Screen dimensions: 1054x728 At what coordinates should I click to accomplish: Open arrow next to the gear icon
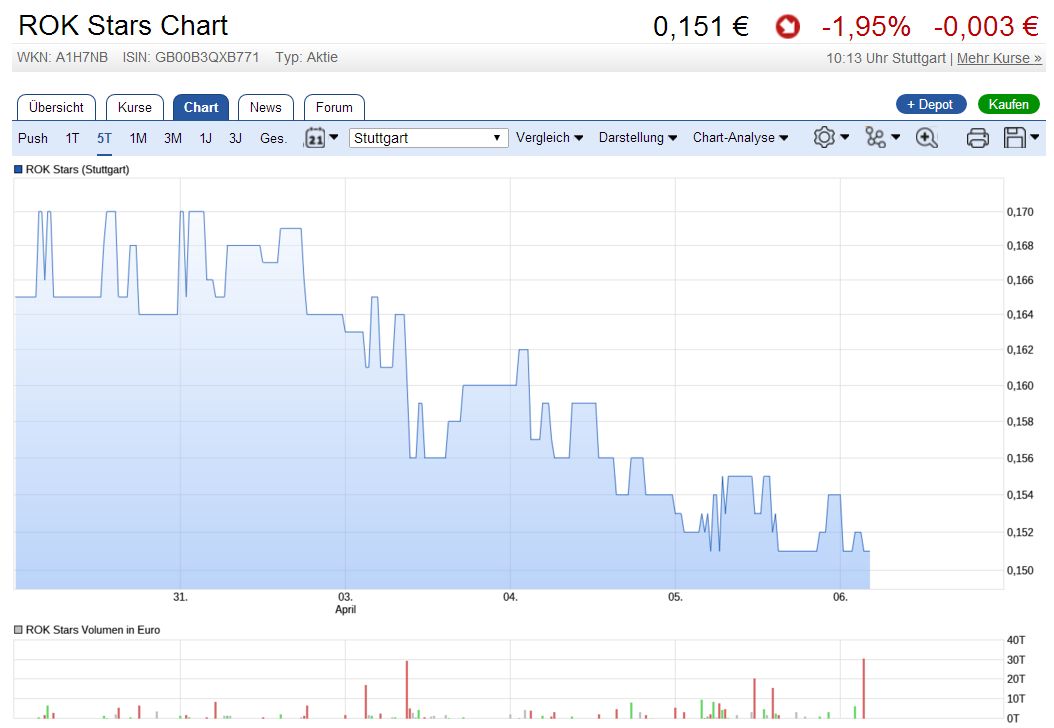[x=844, y=136]
